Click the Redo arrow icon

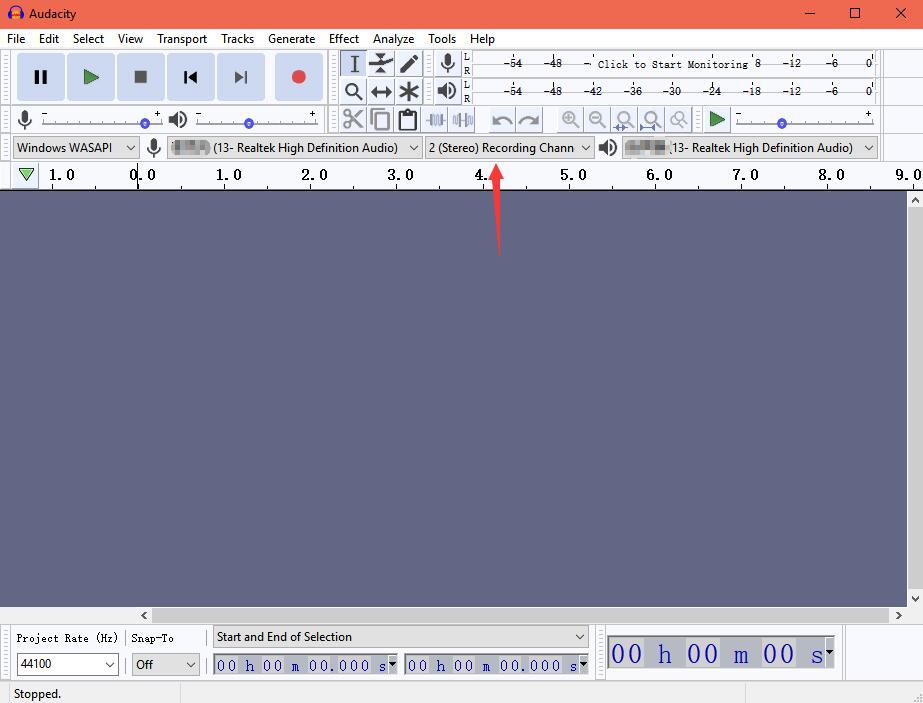point(529,120)
